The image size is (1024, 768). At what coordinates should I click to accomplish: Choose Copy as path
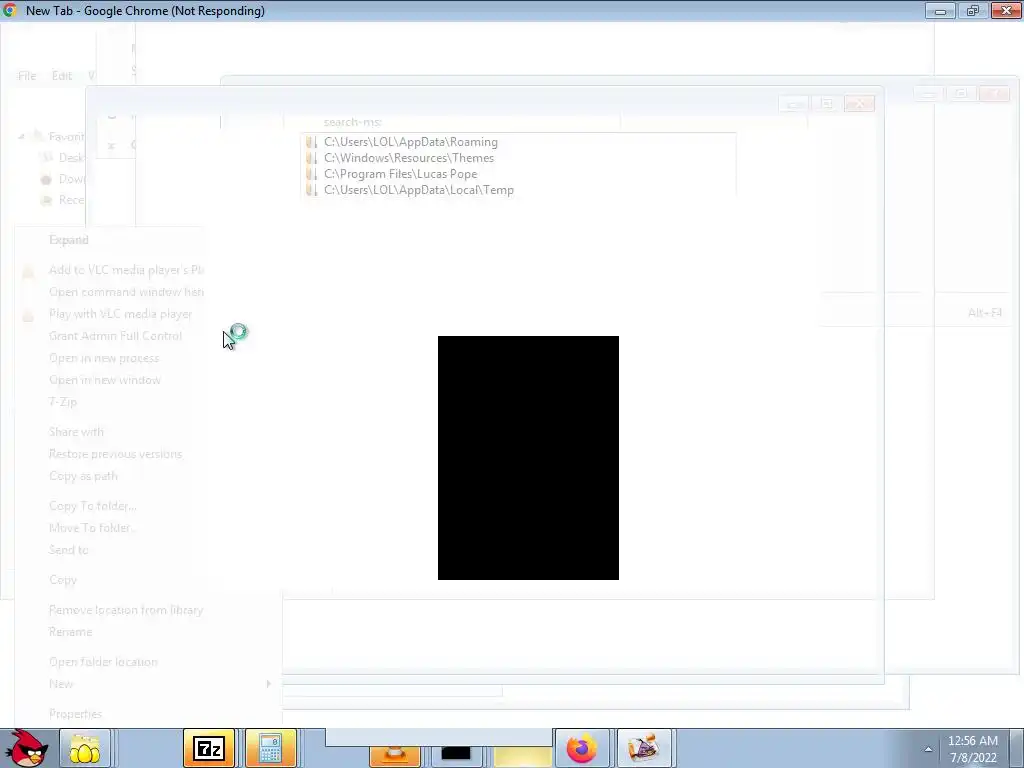click(83, 476)
